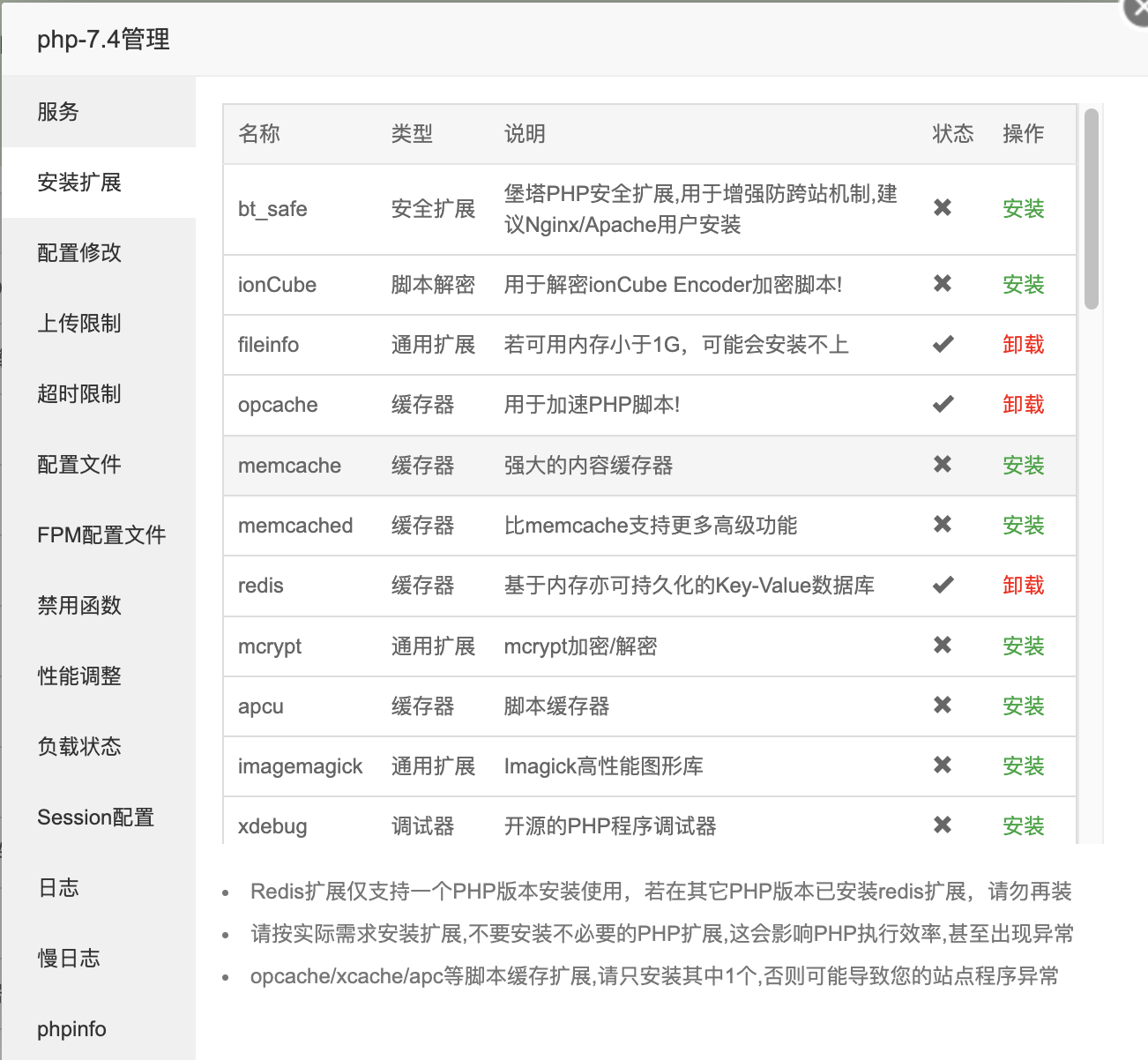This screenshot has height=1060, width=1148.
Task: Install the mcrypt extension
Action: 1024,646
